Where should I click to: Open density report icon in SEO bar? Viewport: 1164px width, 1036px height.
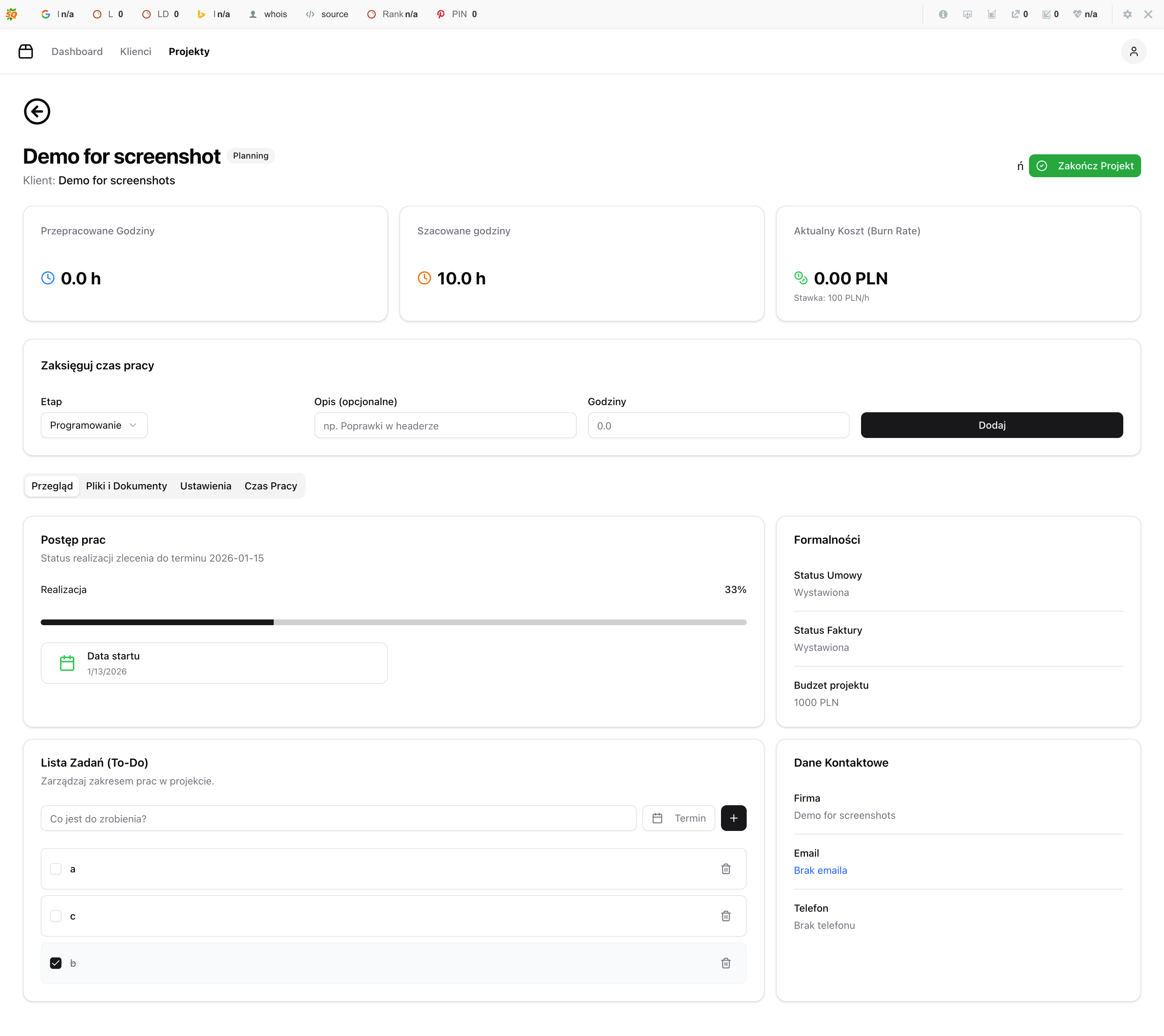pos(991,14)
